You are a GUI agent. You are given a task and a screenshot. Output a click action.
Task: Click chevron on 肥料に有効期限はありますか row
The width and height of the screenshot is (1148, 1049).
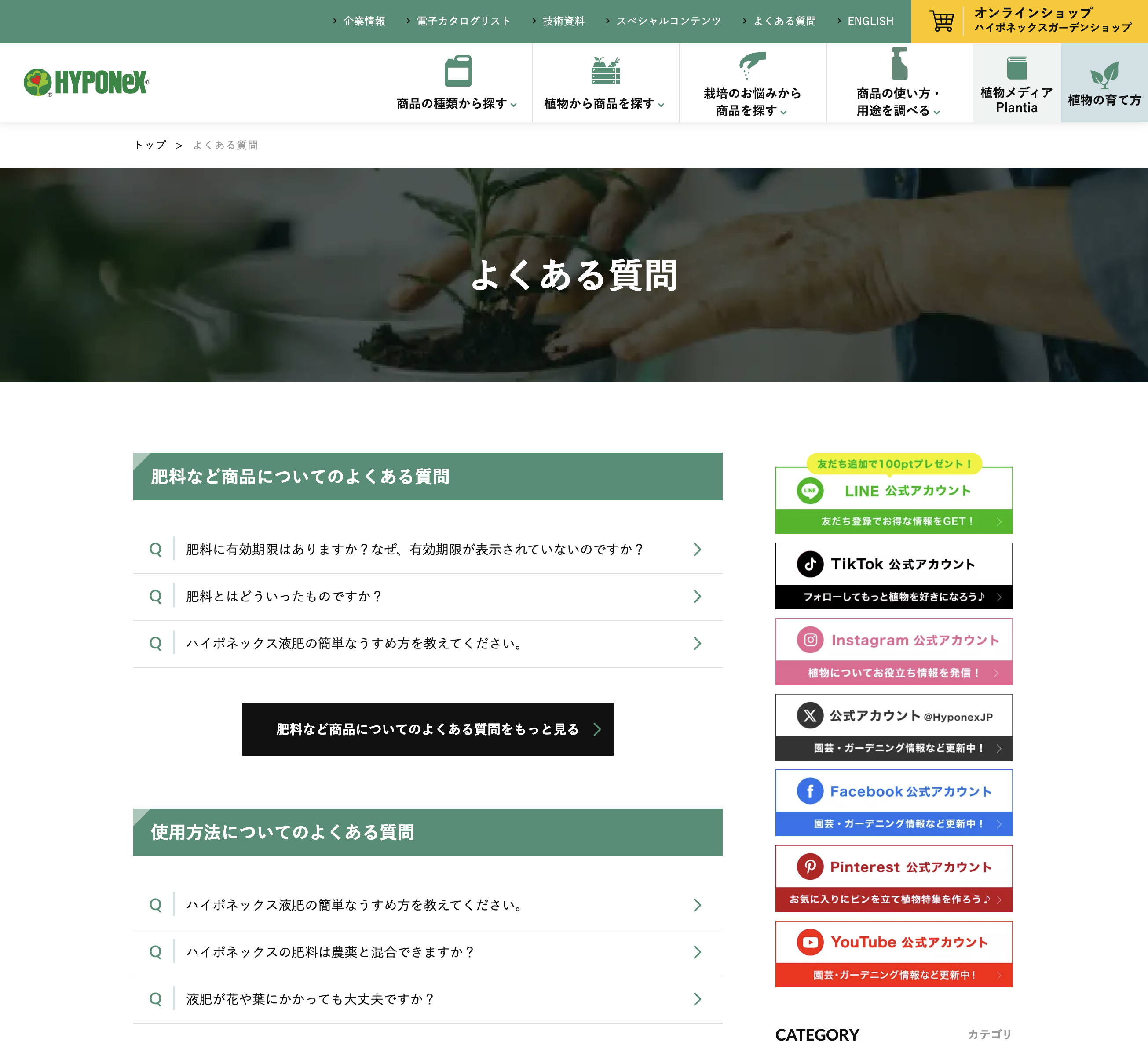click(698, 549)
